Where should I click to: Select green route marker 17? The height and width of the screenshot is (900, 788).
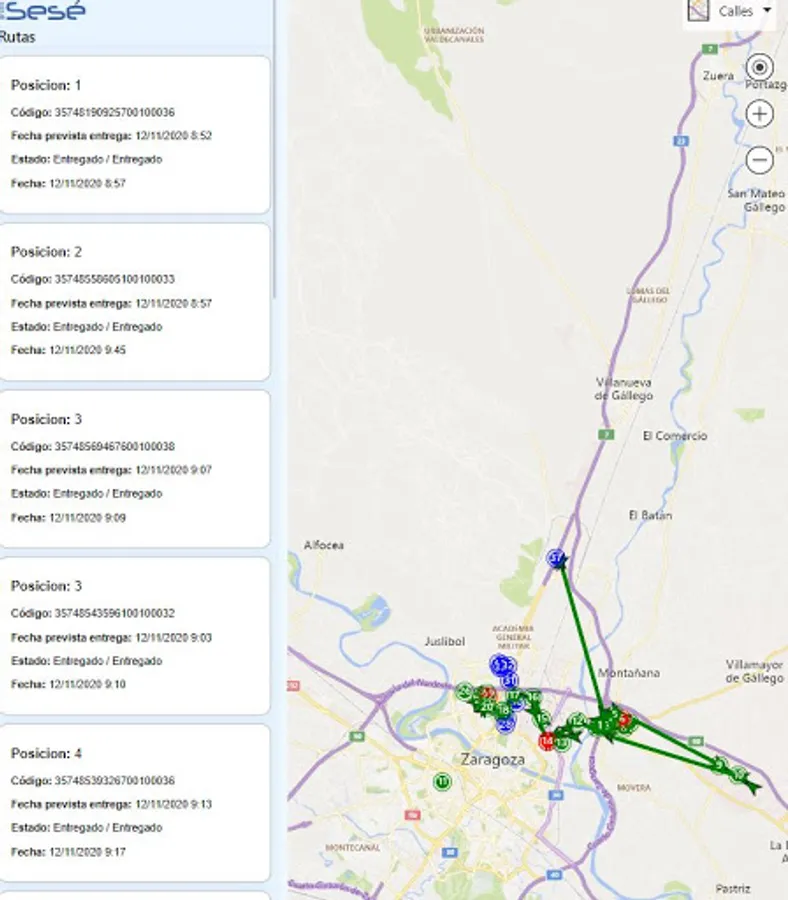coord(513,696)
